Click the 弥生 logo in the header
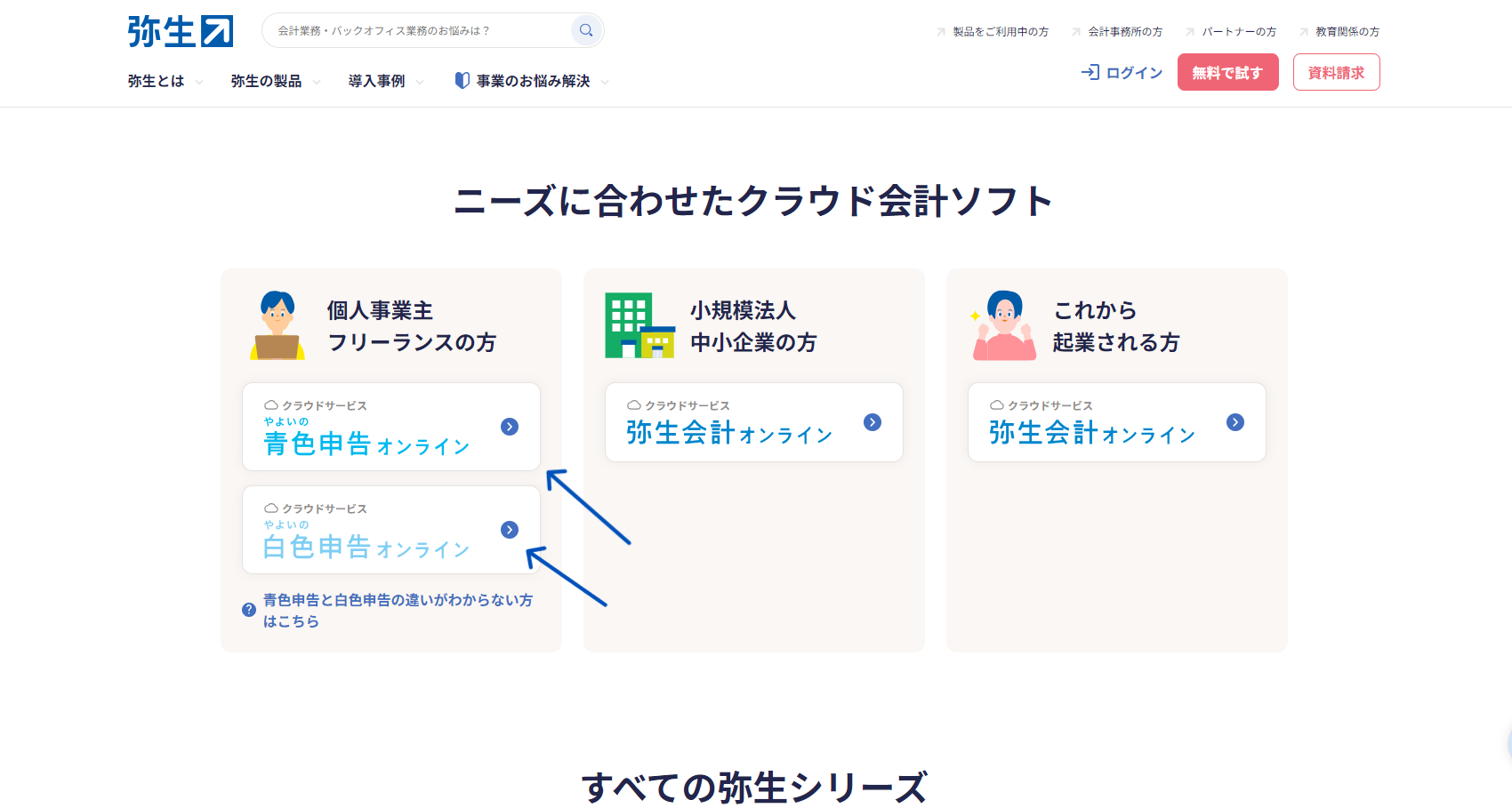1512x808 pixels. click(181, 31)
